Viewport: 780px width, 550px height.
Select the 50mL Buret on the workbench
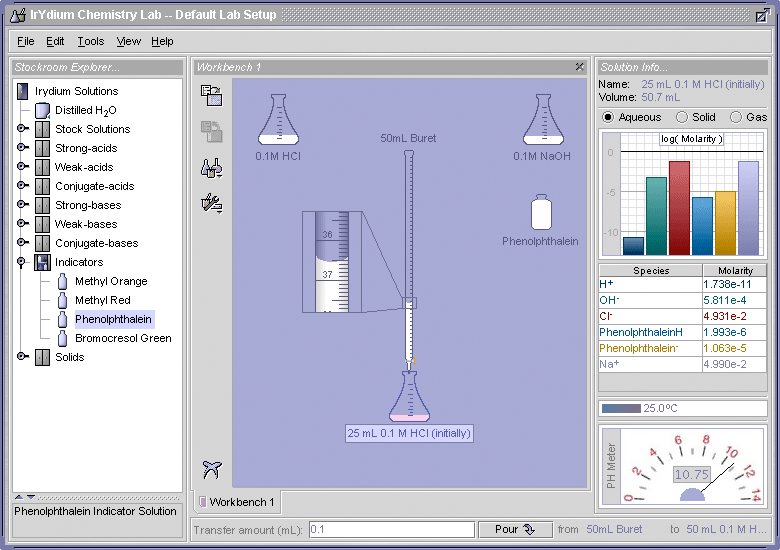(x=409, y=260)
